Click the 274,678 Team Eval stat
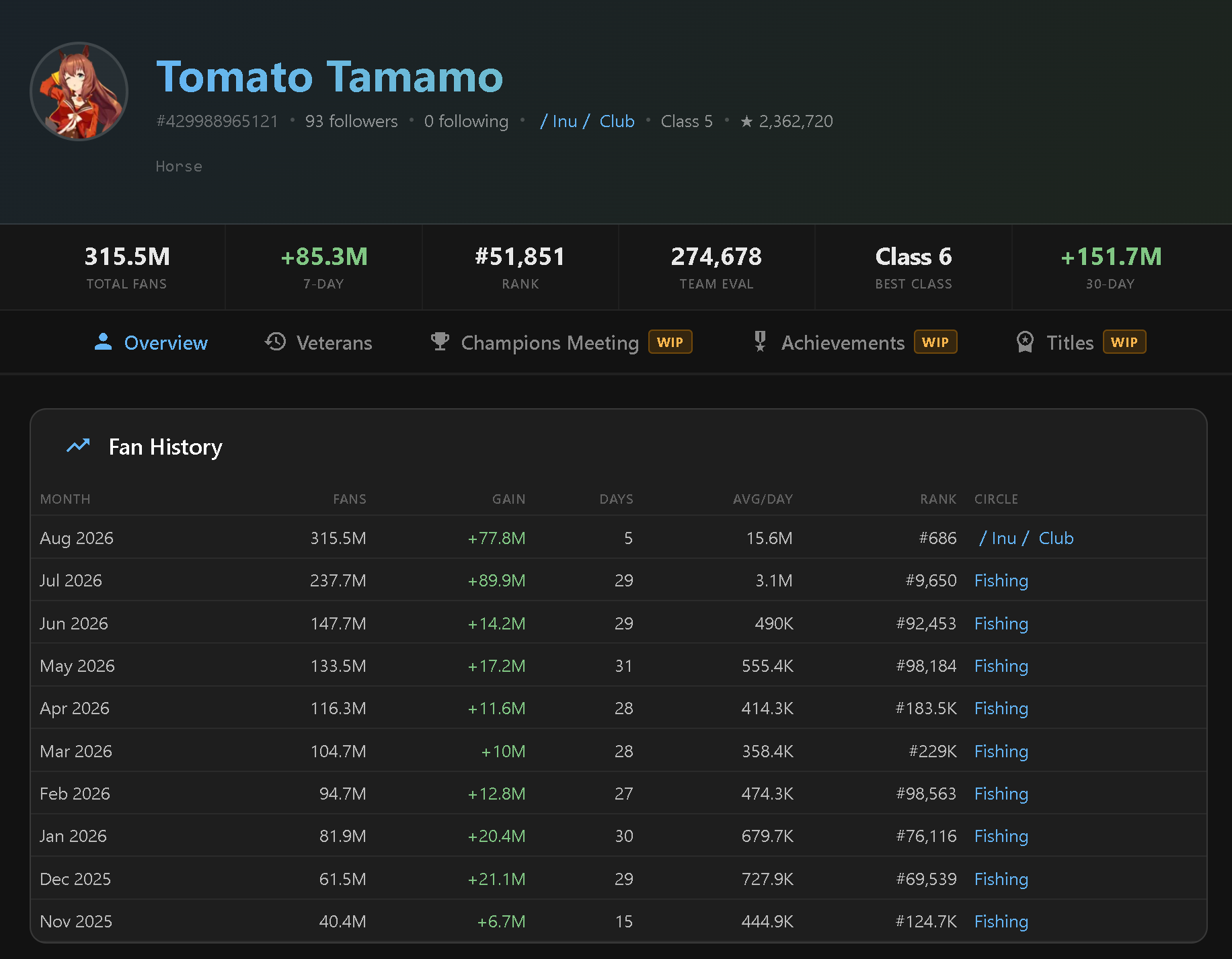Viewport: 1232px width, 959px height. (x=716, y=267)
